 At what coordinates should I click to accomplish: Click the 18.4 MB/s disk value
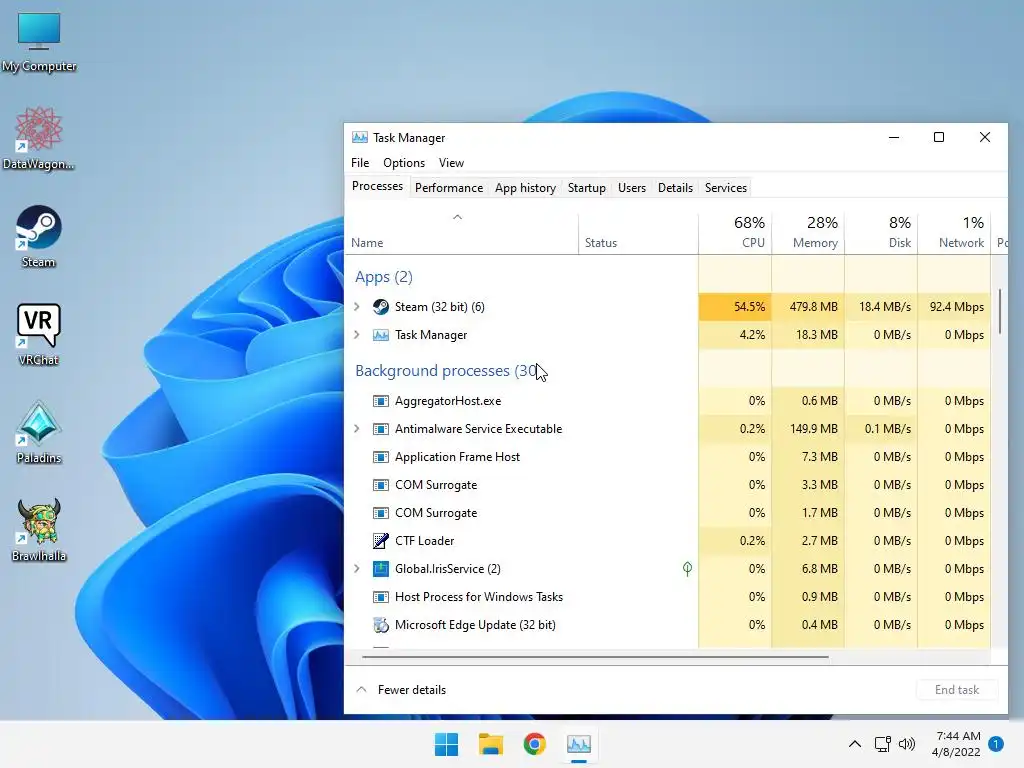885,307
